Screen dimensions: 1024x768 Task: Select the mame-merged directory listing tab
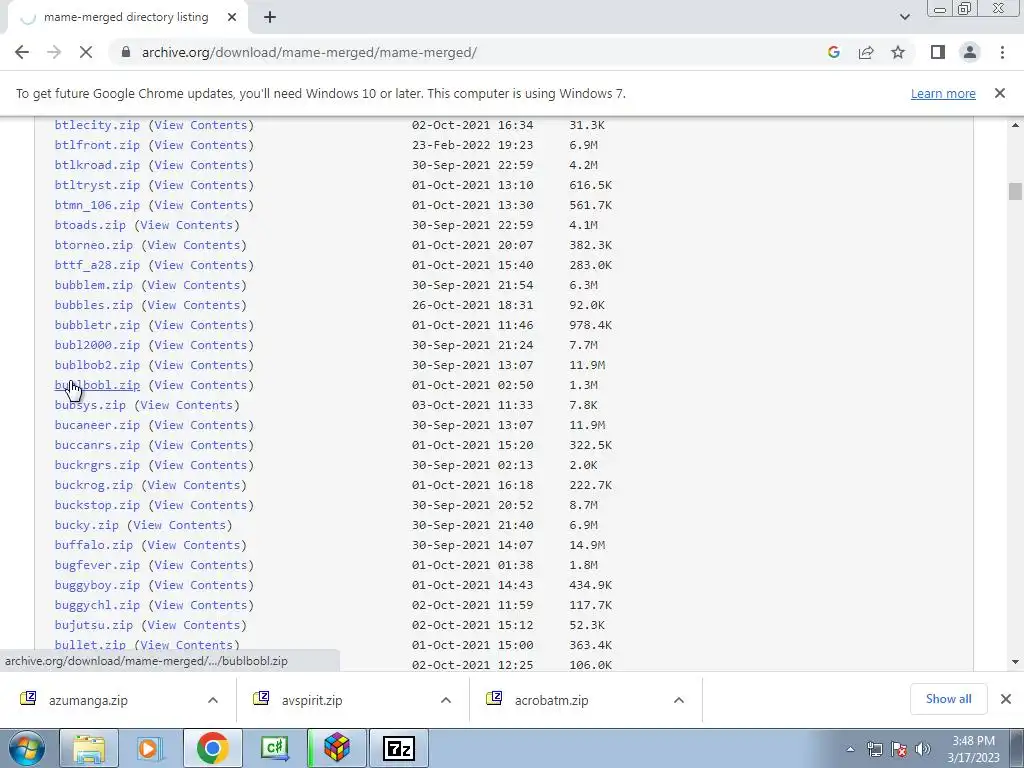[126, 18]
